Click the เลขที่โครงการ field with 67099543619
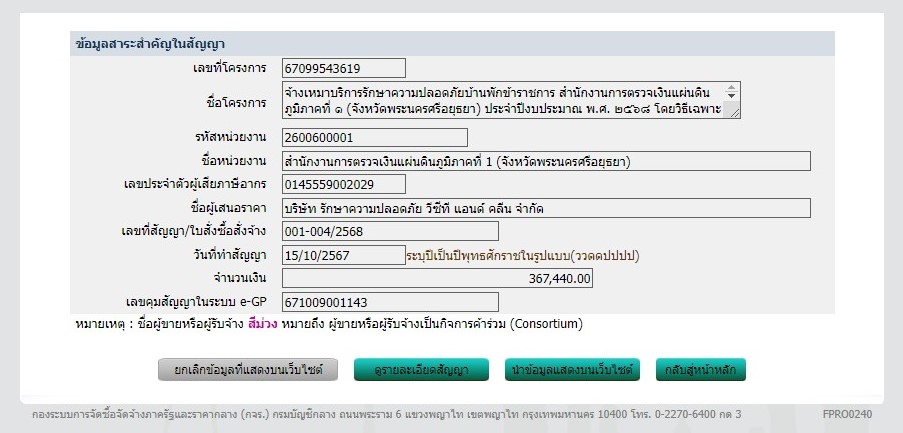The height and width of the screenshot is (433, 903). pos(343,68)
